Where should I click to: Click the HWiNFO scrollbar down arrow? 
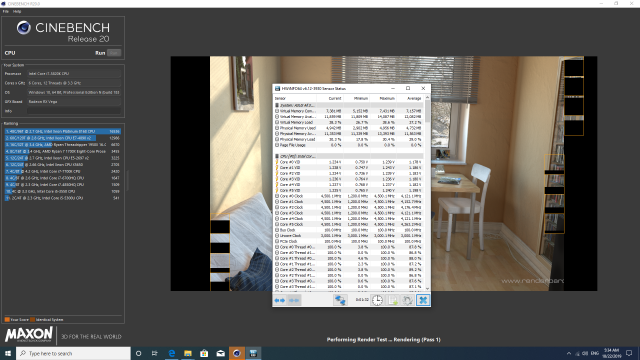(427, 289)
